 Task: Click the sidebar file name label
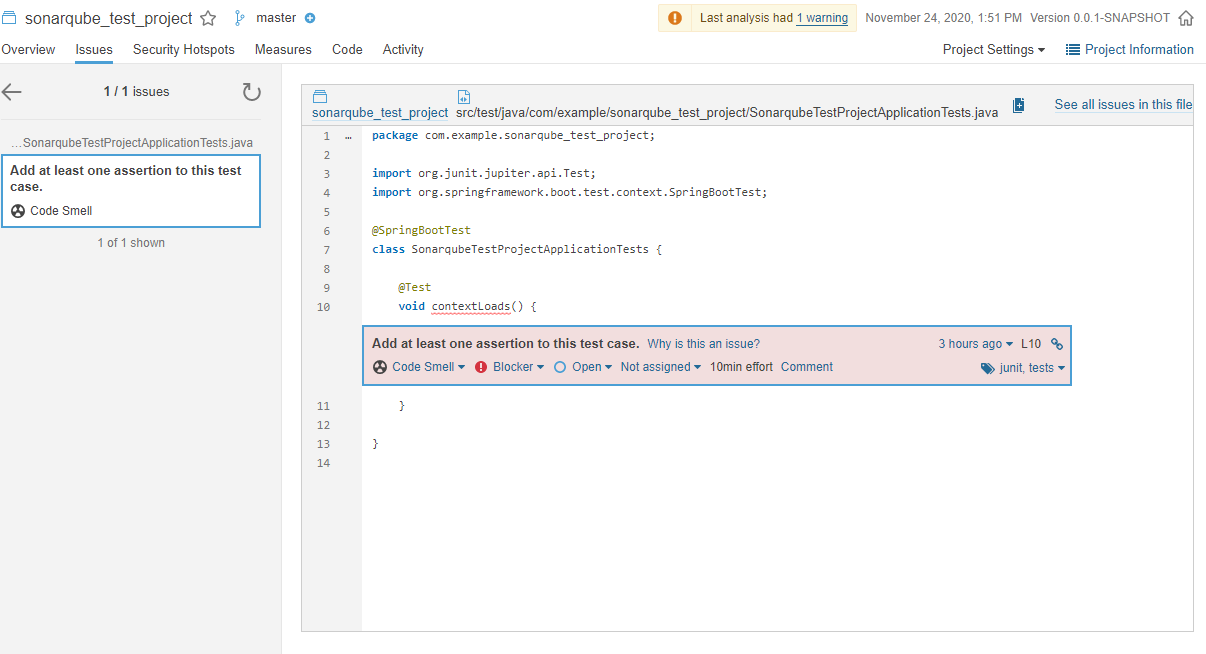tap(131, 143)
